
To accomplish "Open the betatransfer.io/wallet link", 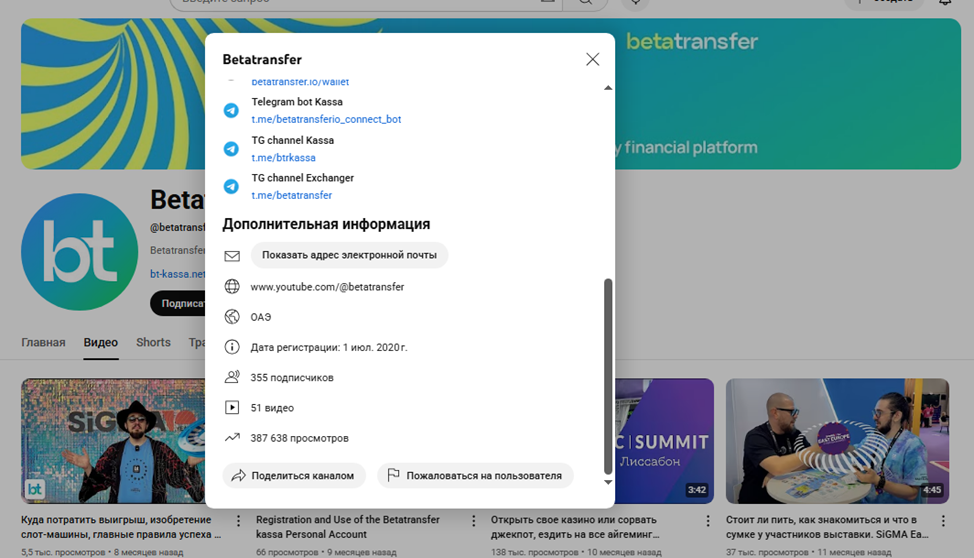I will (x=300, y=82).
